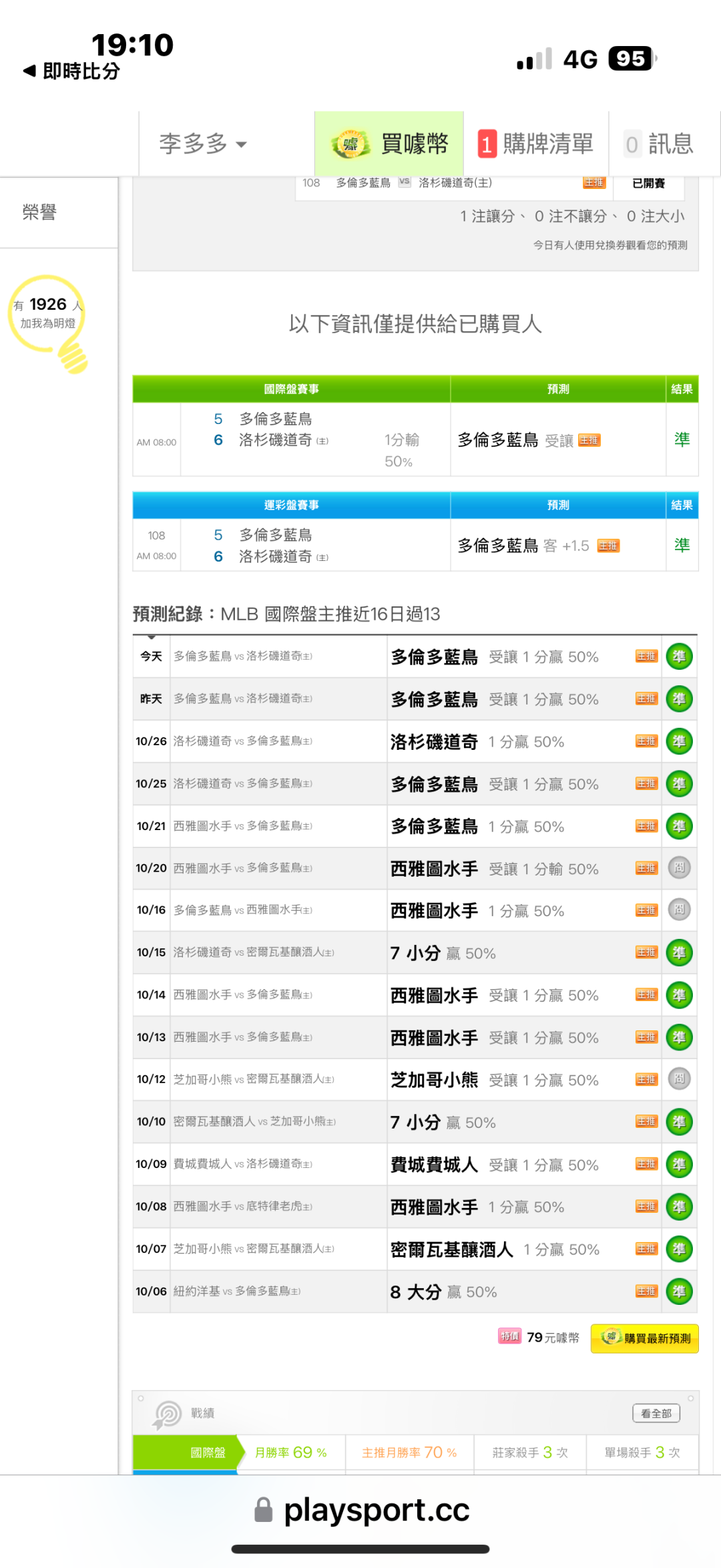Click the 準 result in 運彩盤賽事 table
The width and height of the screenshot is (721, 1568).
click(682, 546)
